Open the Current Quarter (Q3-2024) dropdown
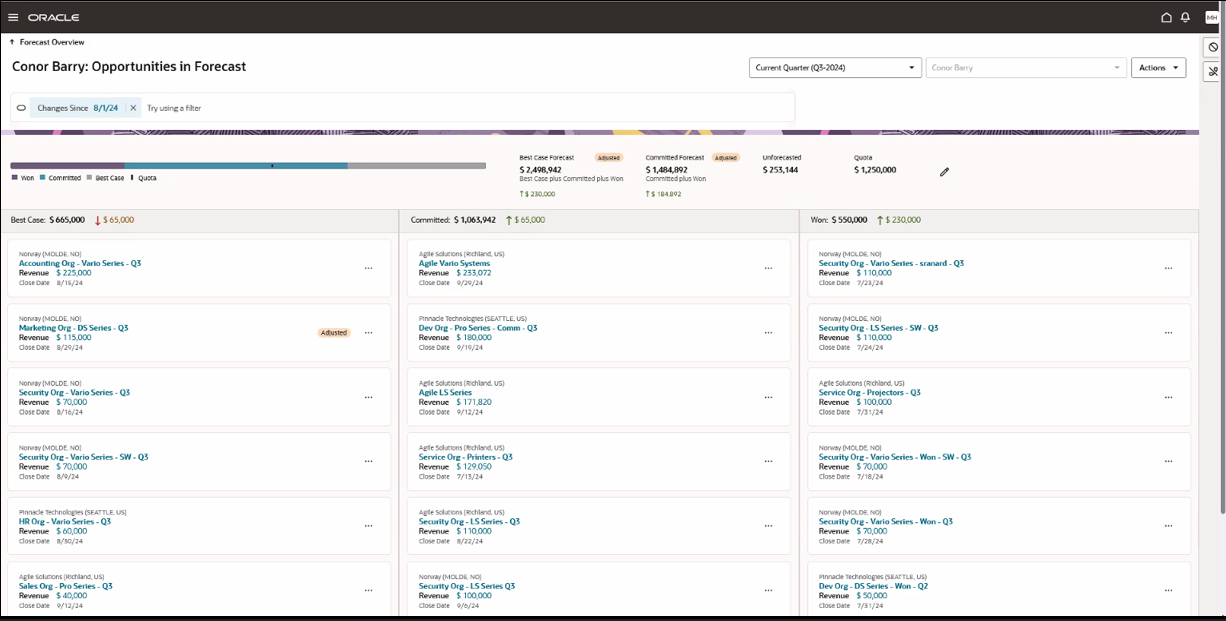This screenshot has width=1226, height=621. point(835,68)
